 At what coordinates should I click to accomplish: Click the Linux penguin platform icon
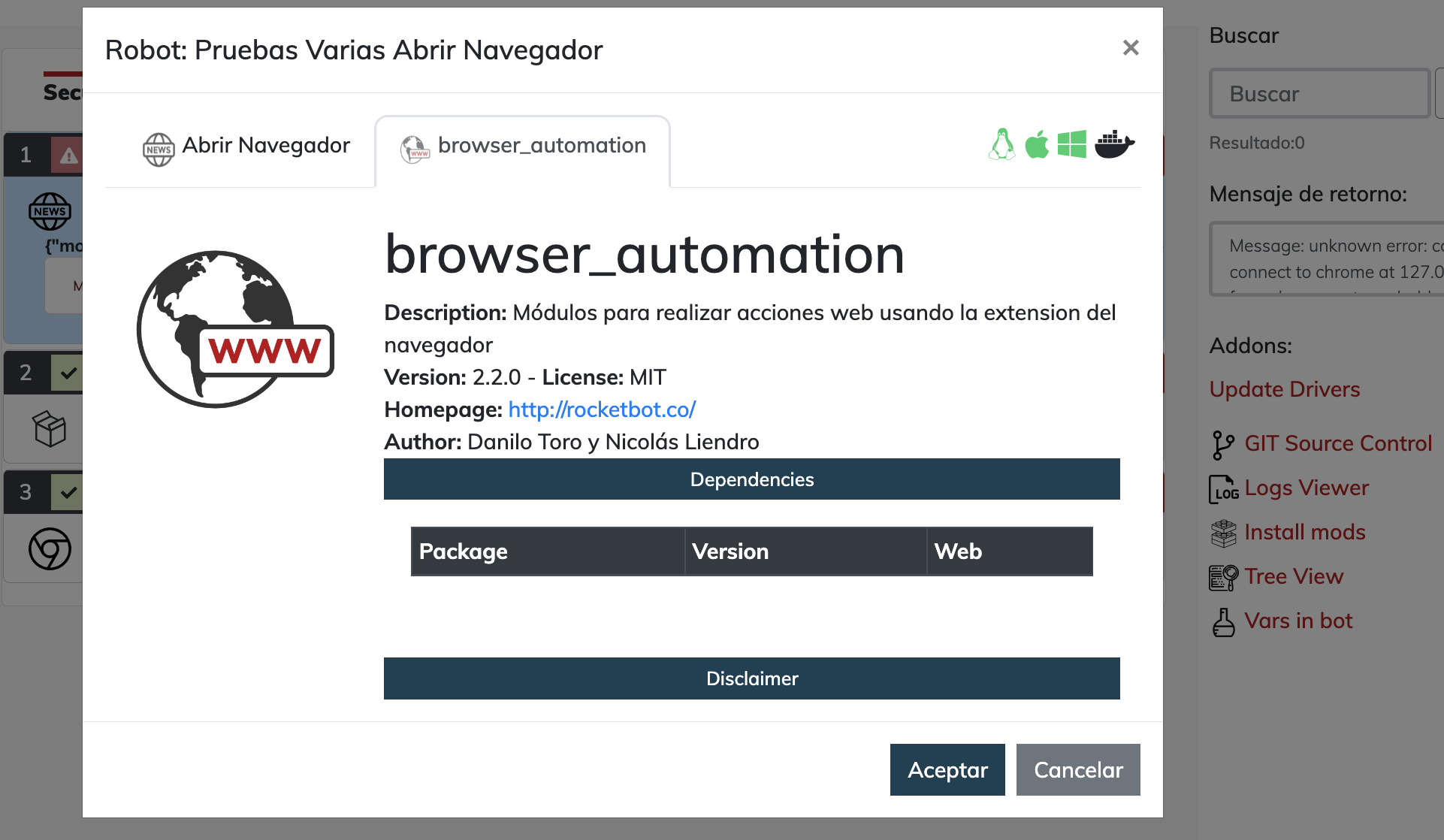[x=1001, y=144]
